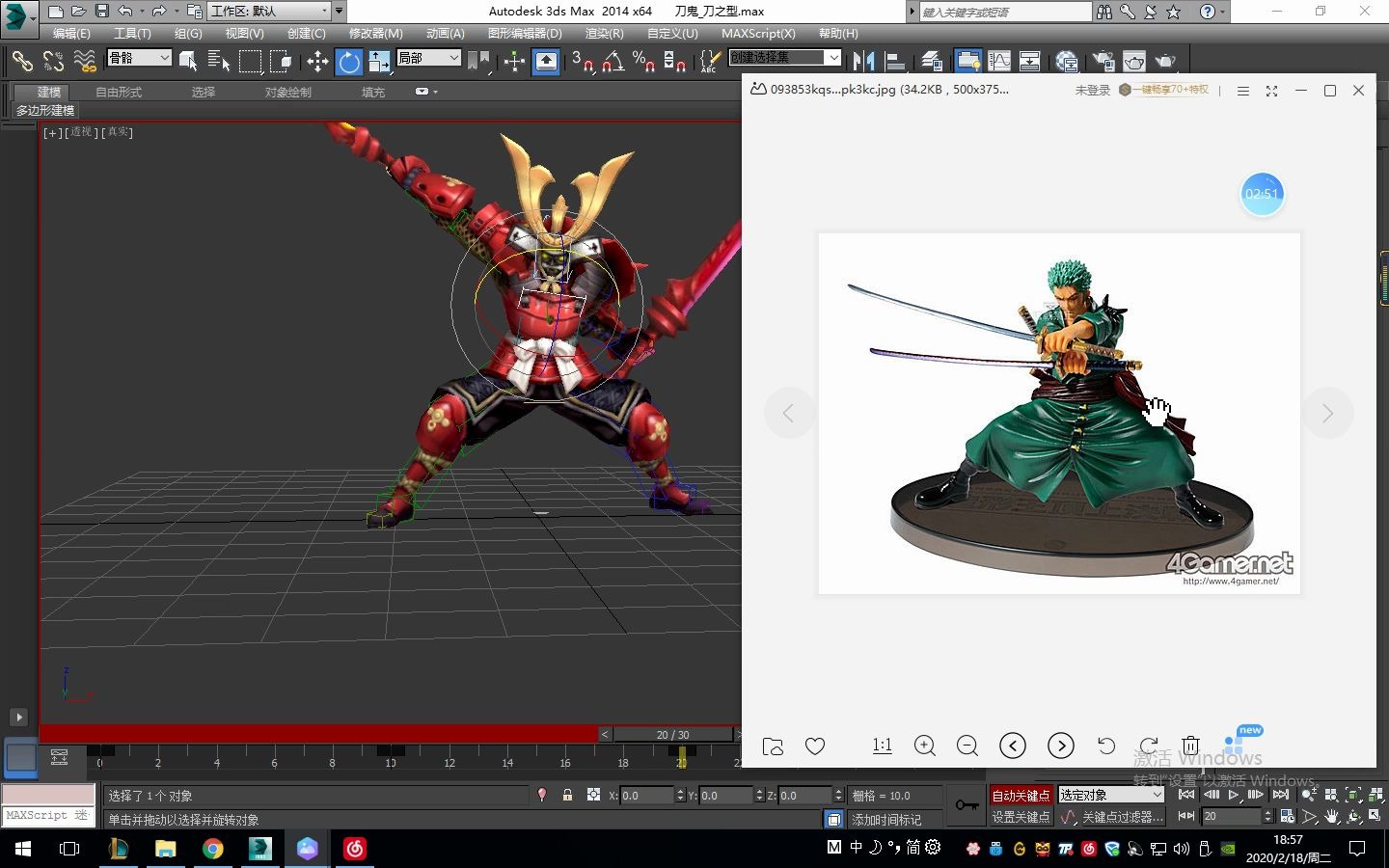Toggle the 3D Snaps icon

tap(583, 62)
